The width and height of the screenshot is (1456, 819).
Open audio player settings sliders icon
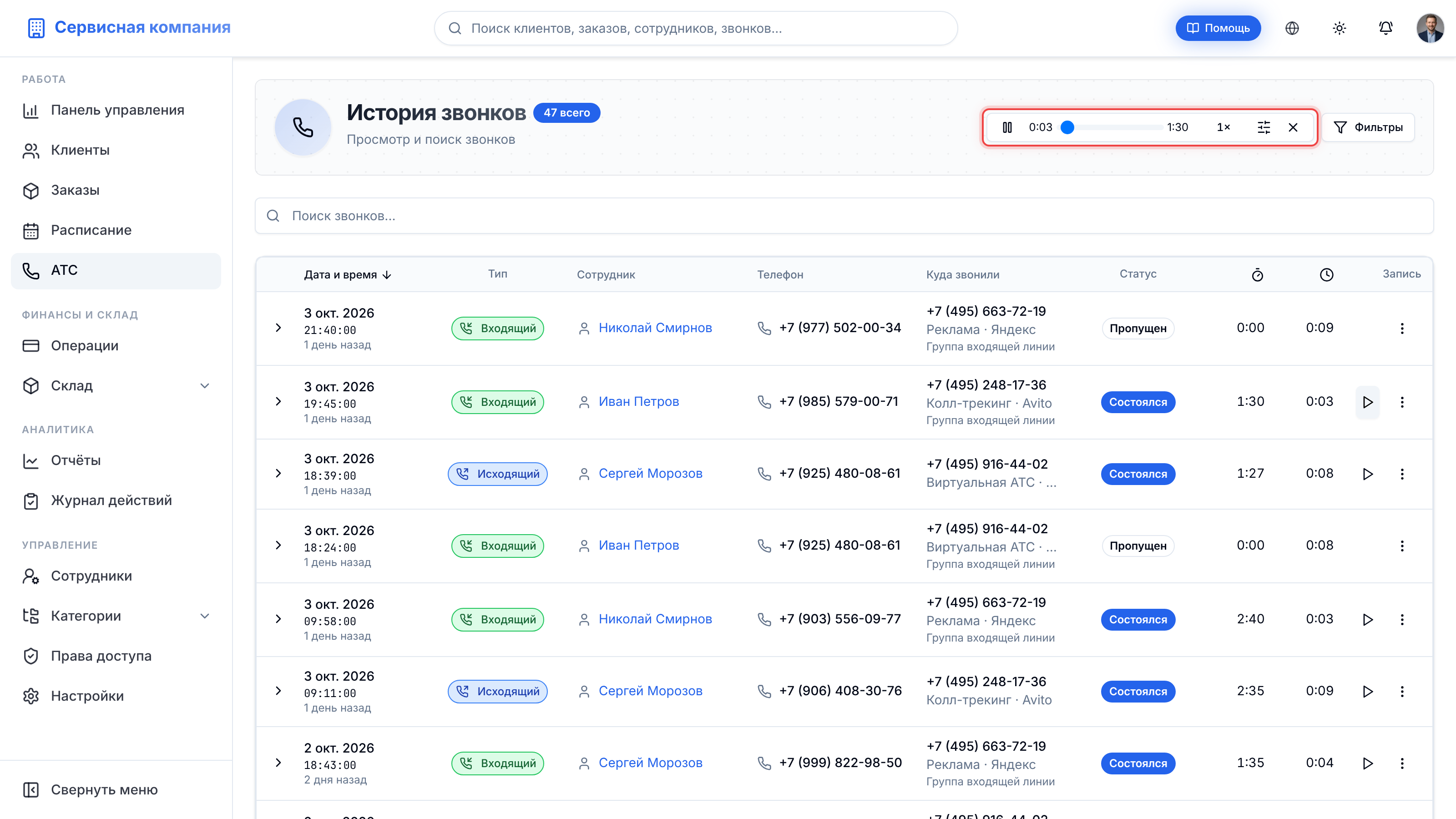[1263, 127]
